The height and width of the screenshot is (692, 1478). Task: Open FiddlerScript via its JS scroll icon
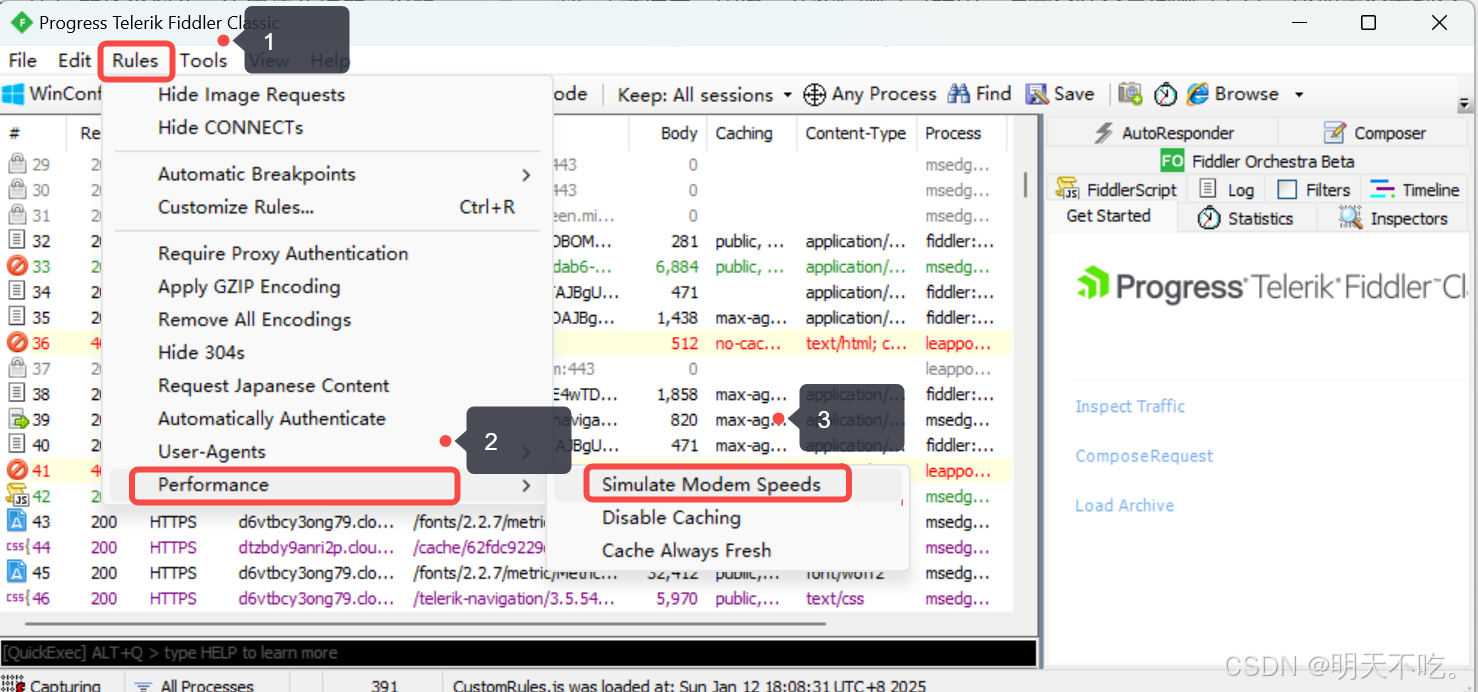[x=1067, y=189]
